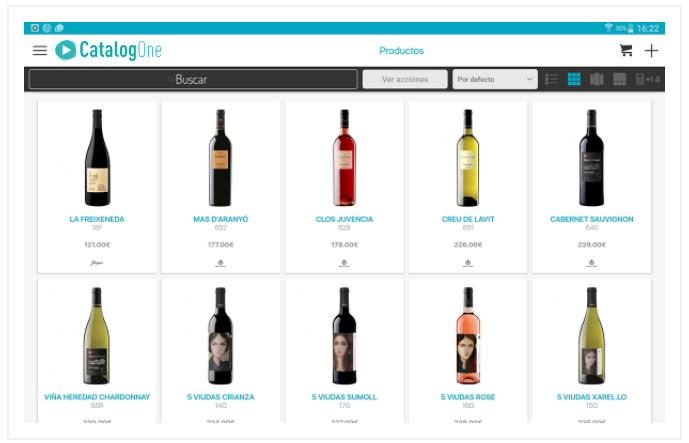The image size is (689, 443).
Task: Click the MAS D'ARANYÓ product name
Action: click(221, 219)
